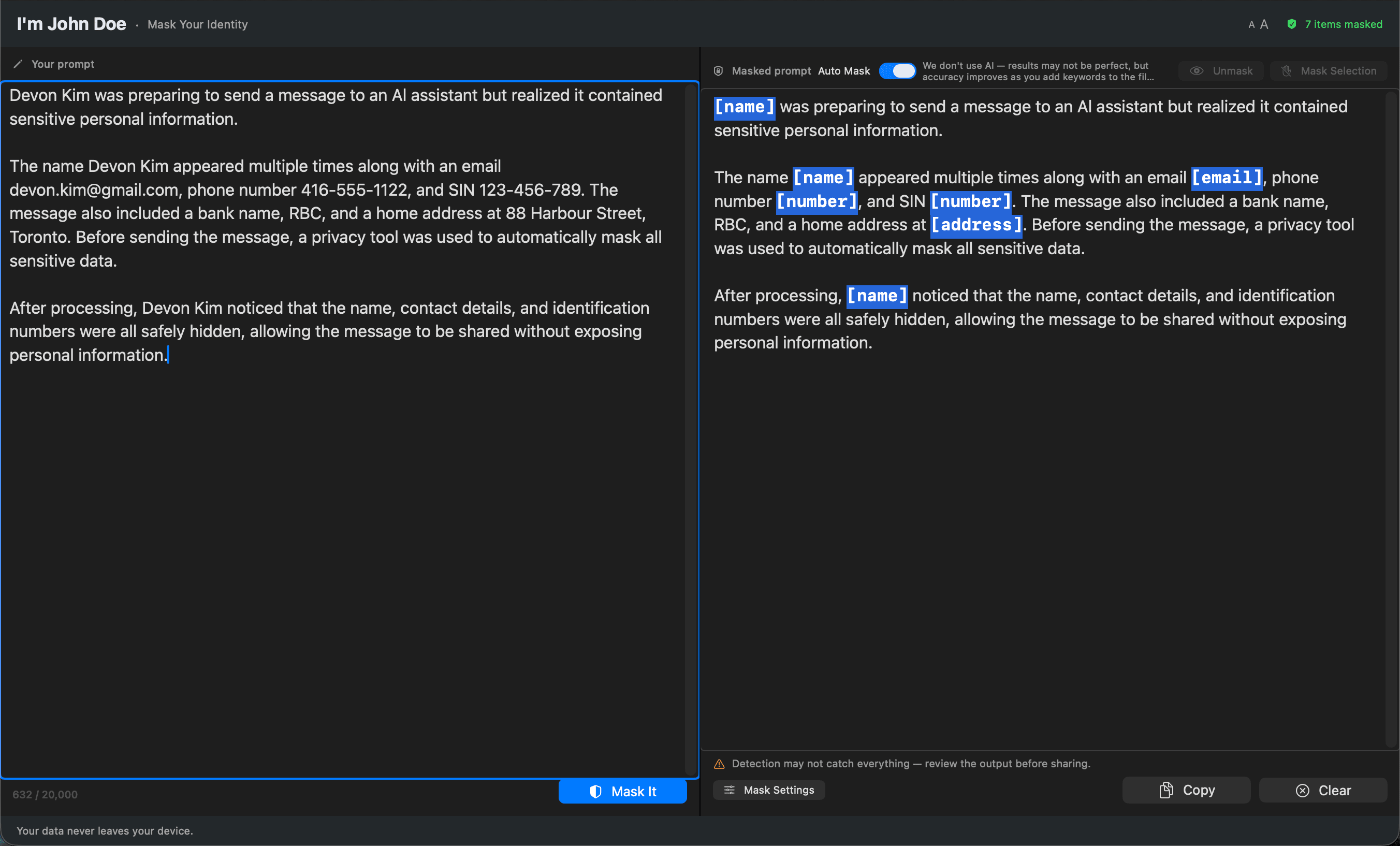Click the sliders icon on Mask Settings
Image resolution: width=1400 pixels, height=846 pixels.
point(730,790)
